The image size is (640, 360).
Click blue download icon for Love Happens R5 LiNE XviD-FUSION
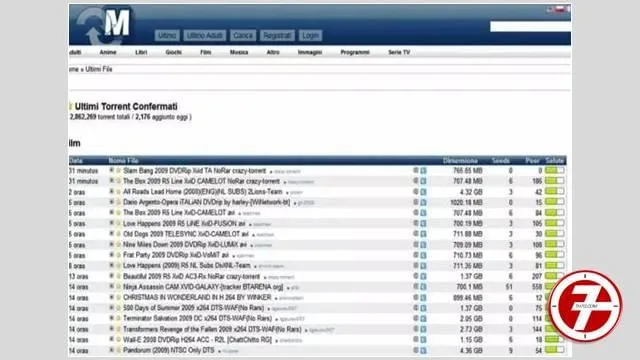(x=423, y=224)
